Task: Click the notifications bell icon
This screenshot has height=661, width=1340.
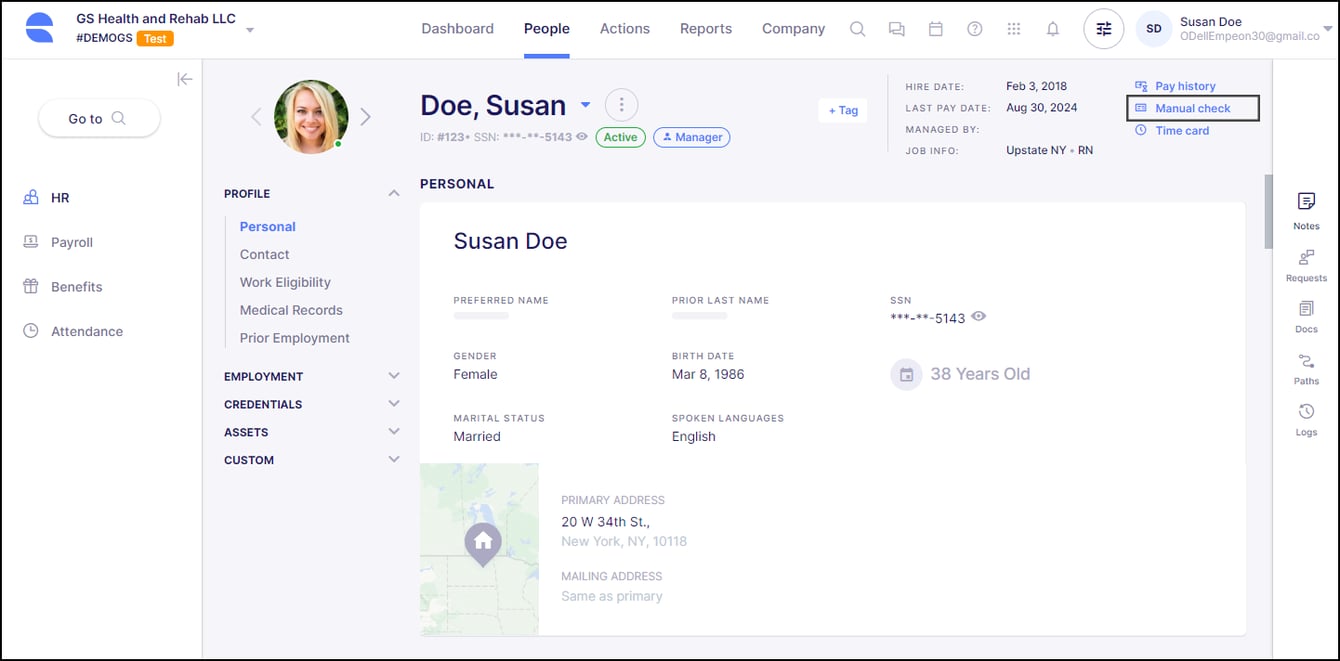Action: [x=1052, y=29]
